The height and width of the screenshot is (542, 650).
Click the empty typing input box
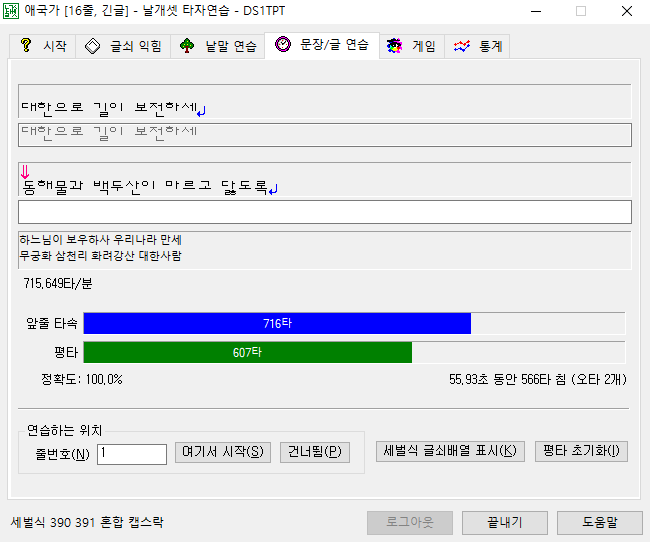point(325,212)
